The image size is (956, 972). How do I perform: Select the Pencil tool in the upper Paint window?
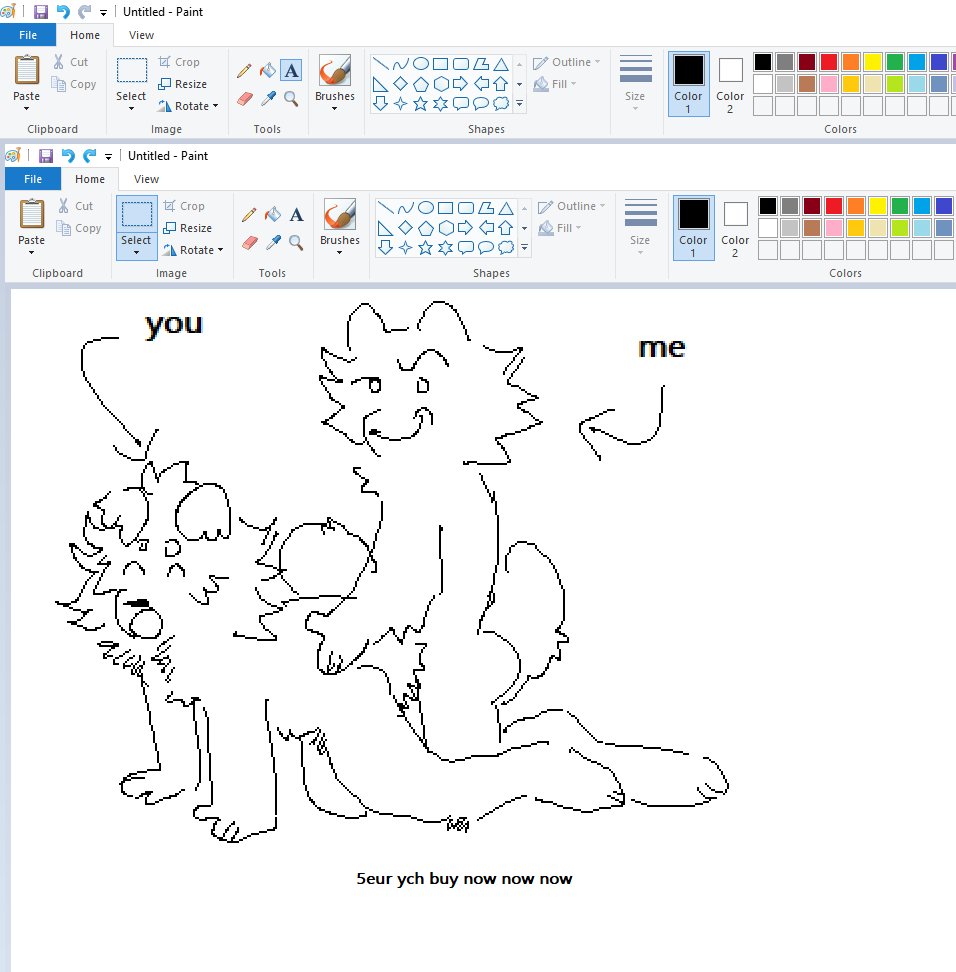(x=244, y=71)
